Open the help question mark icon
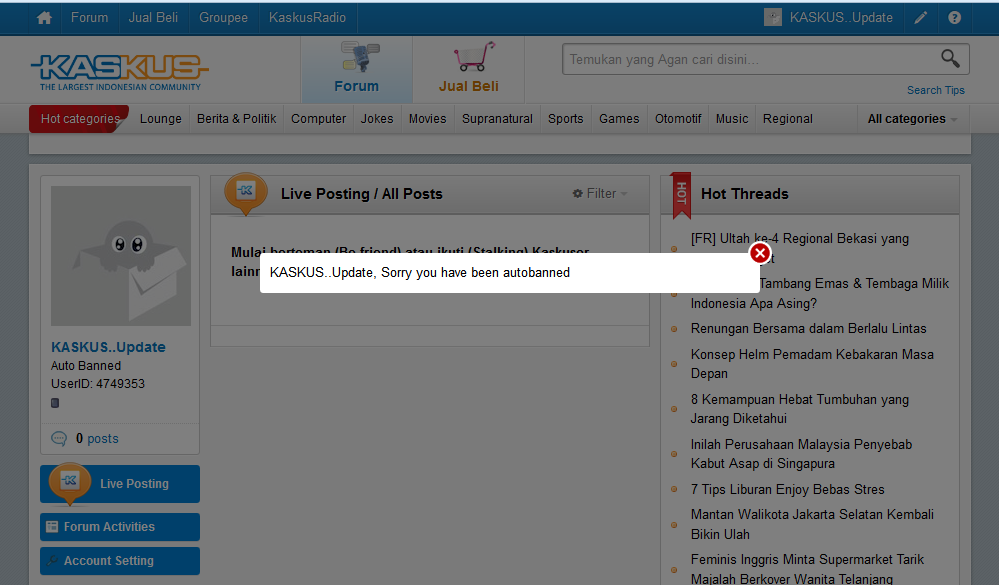The height and width of the screenshot is (585, 999). pos(954,18)
